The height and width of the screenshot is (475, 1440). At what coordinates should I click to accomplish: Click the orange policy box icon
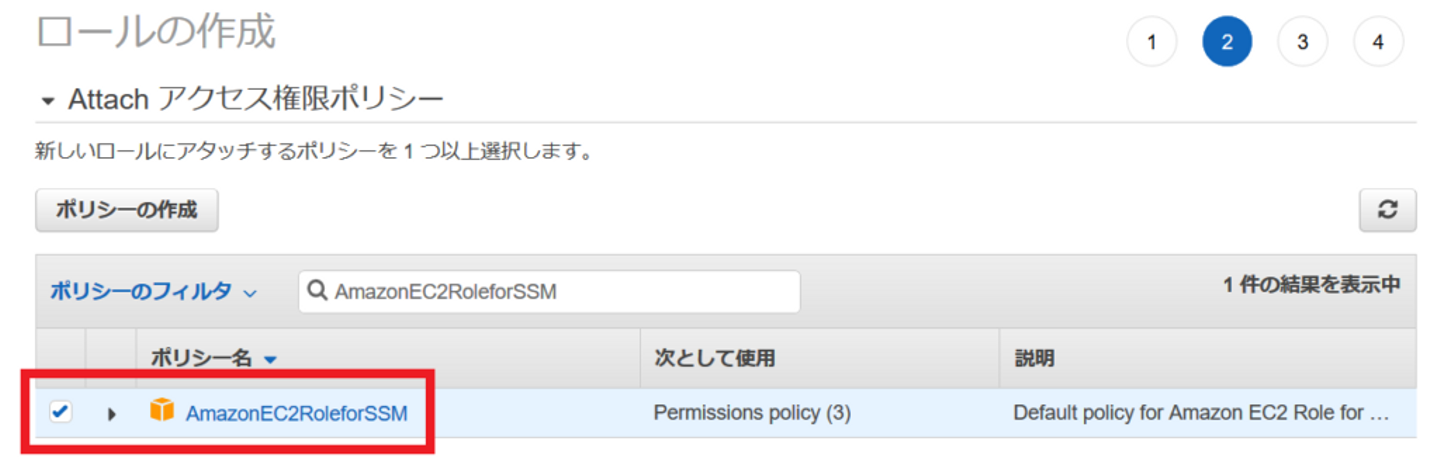coord(162,410)
